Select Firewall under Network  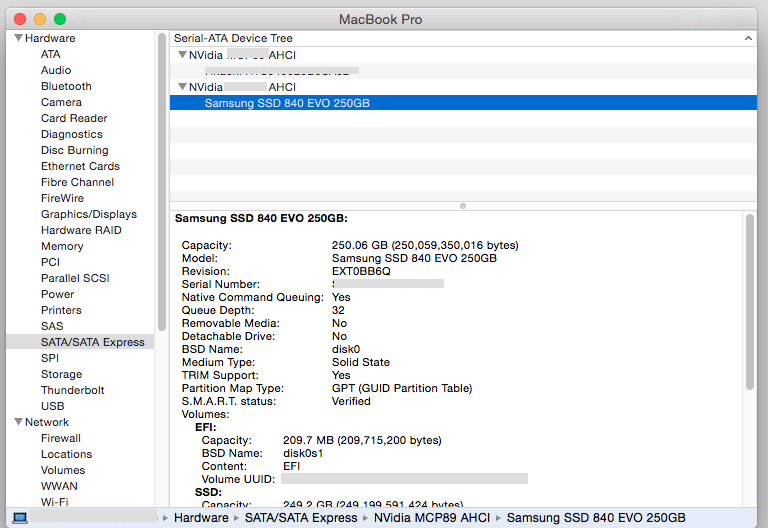point(61,438)
